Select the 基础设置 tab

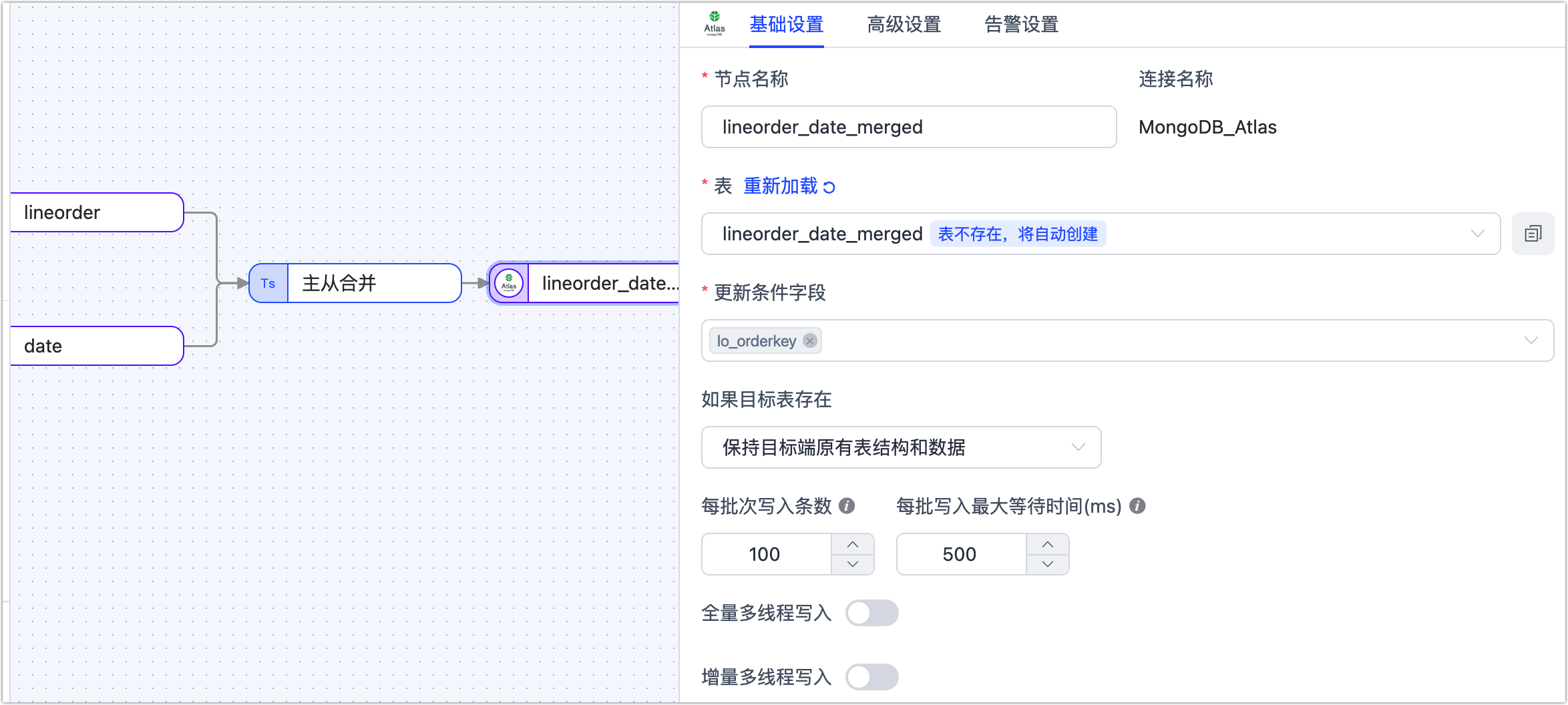point(786,25)
